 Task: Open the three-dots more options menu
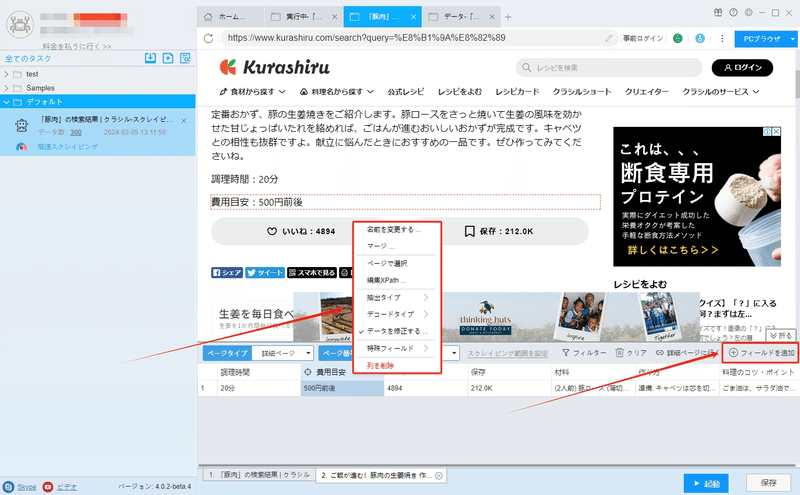click(x=722, y=38)
